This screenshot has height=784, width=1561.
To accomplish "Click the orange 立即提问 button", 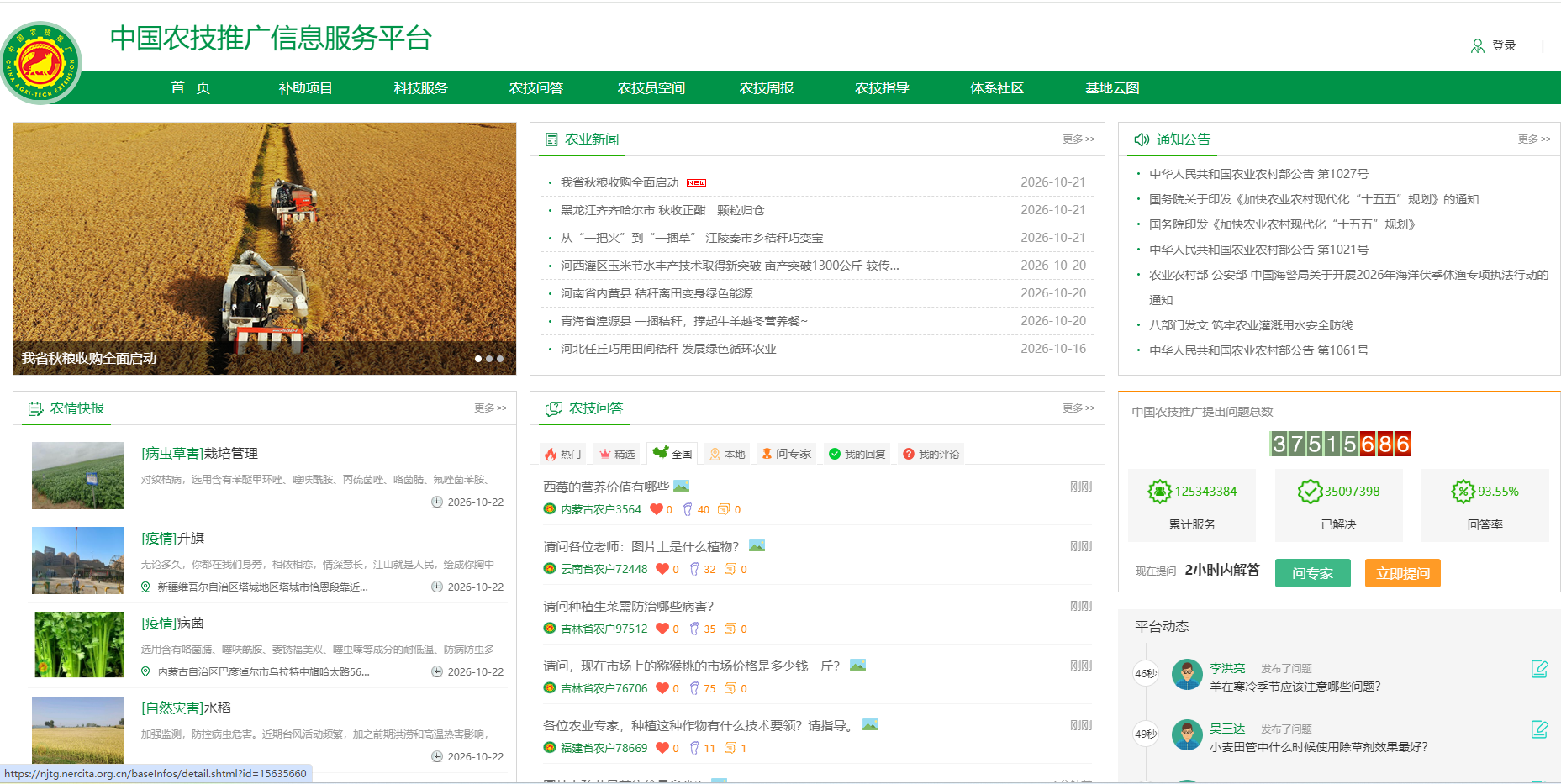I will pos(1402,573).
